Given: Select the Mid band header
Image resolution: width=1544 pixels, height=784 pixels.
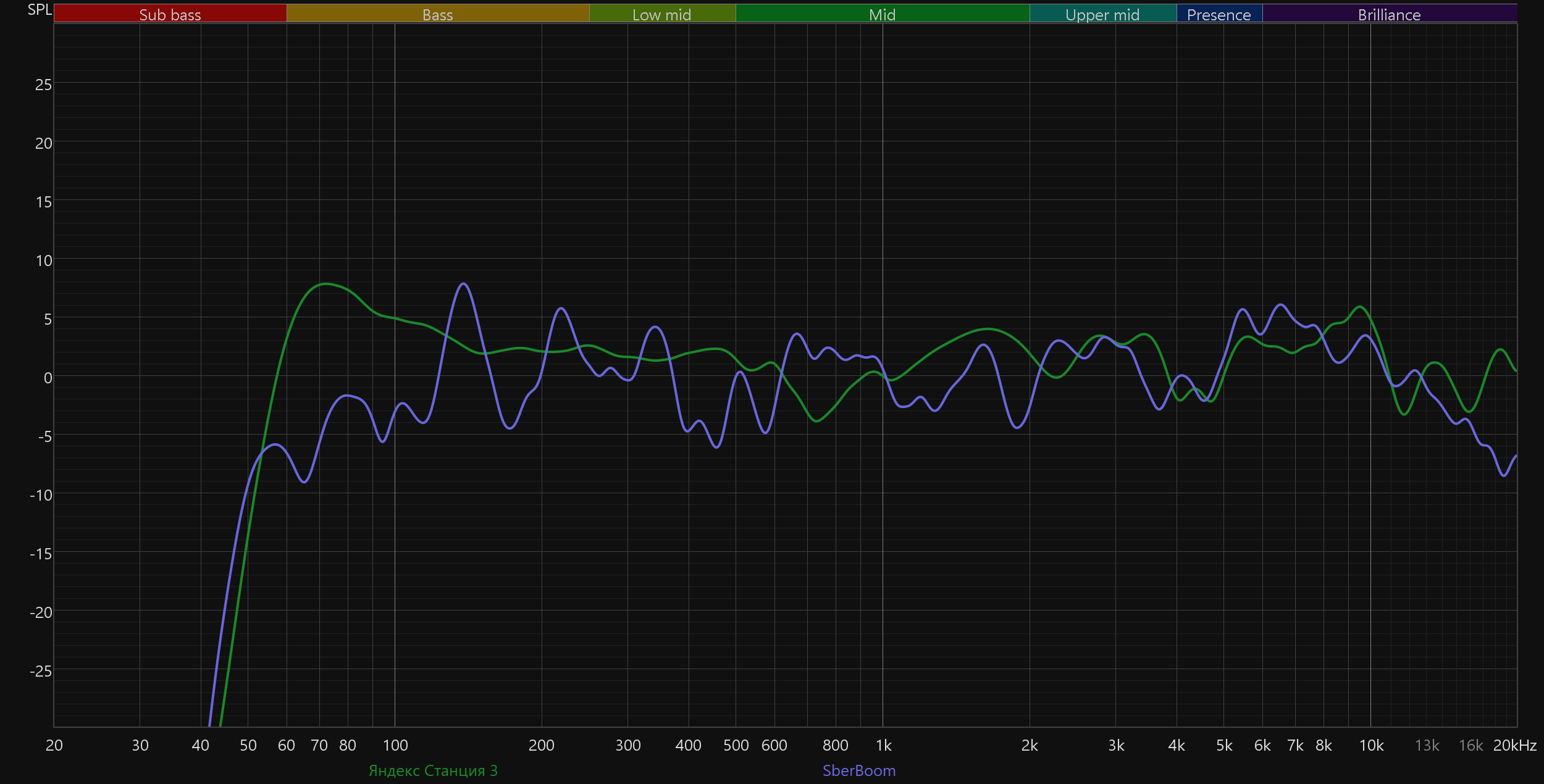Looking at the screenshot, I should click(882, 14).
